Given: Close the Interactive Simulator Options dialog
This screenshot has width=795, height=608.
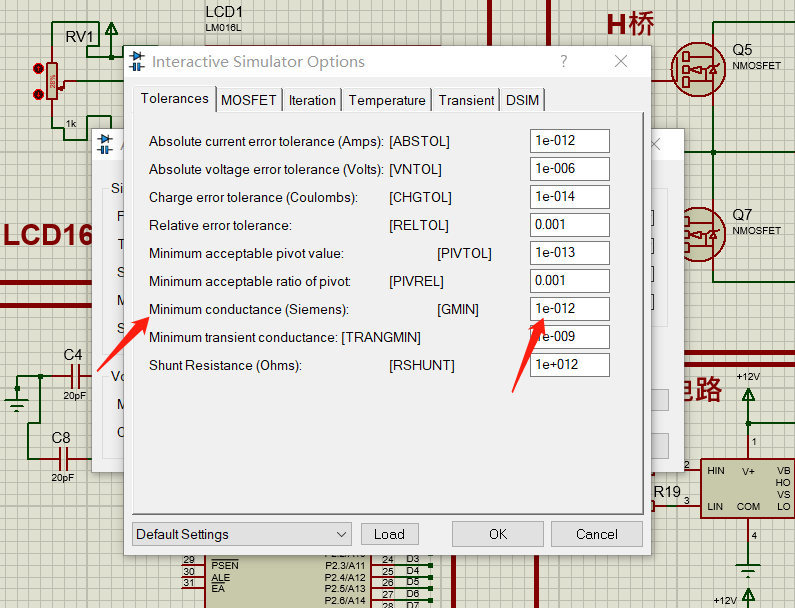Looking at the screenshot, I should 621,61.
